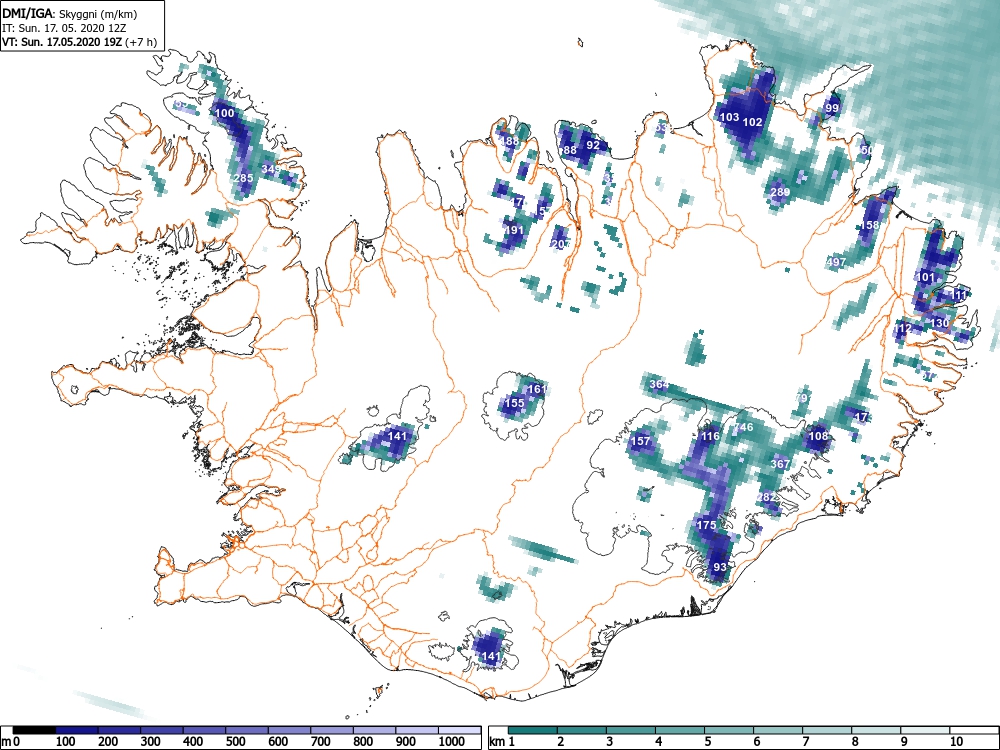The width and height of the screenshot is (1000, 750).
Task: Click the black 0–100 m legend swatch
Action: [34, 730]
